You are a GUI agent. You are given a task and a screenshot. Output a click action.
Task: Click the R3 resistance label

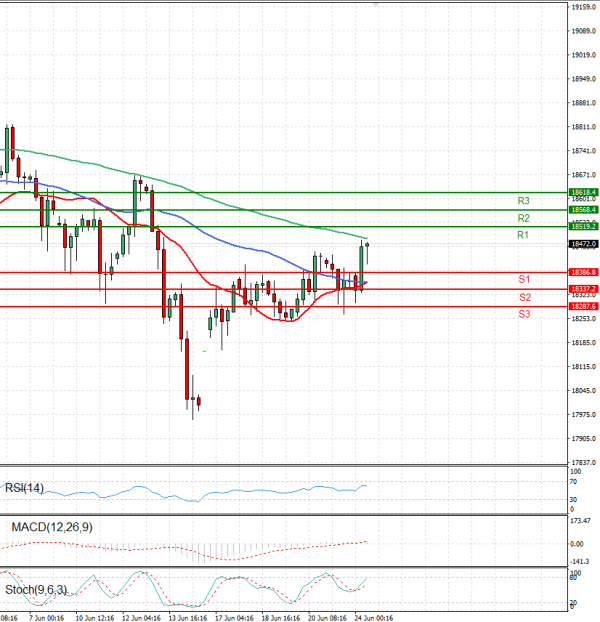[523, 201]
